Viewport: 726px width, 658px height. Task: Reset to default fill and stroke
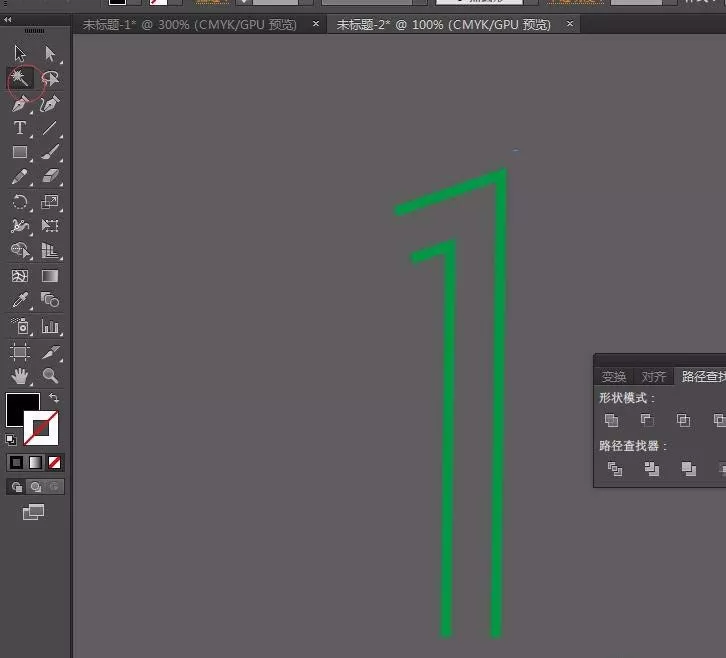click(11, 439)
